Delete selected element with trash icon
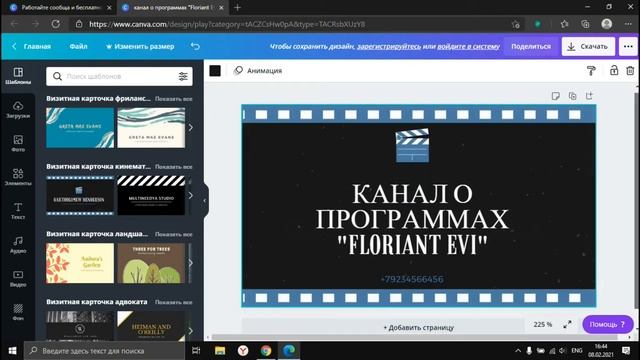Image resolution: width=640 pixels, height=360 pixels. [630, 71]
